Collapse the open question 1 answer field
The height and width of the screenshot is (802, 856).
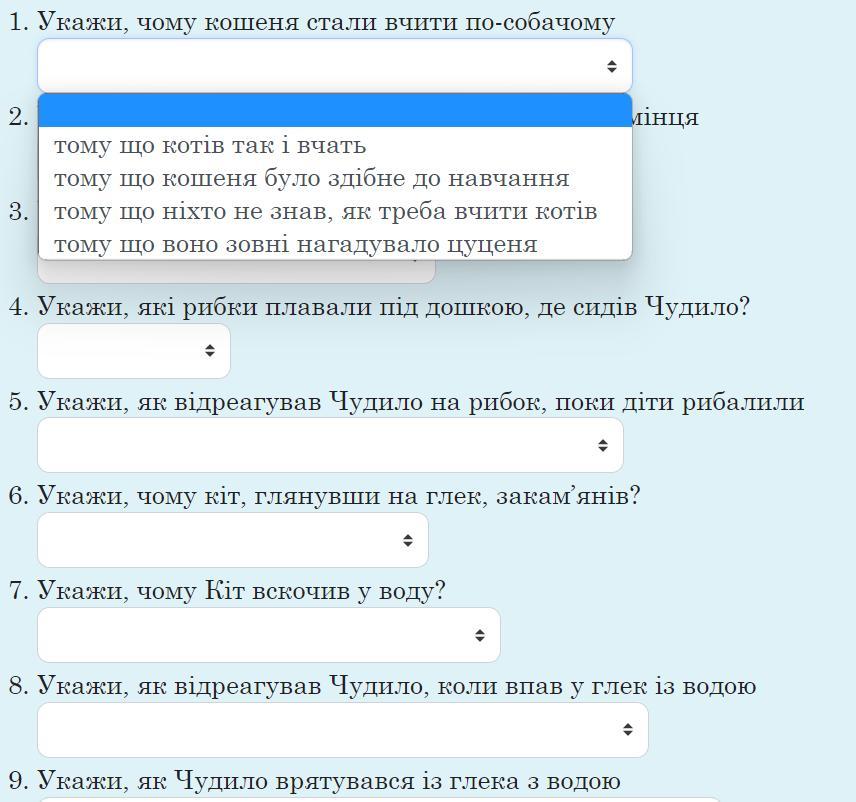coord(335,66)
